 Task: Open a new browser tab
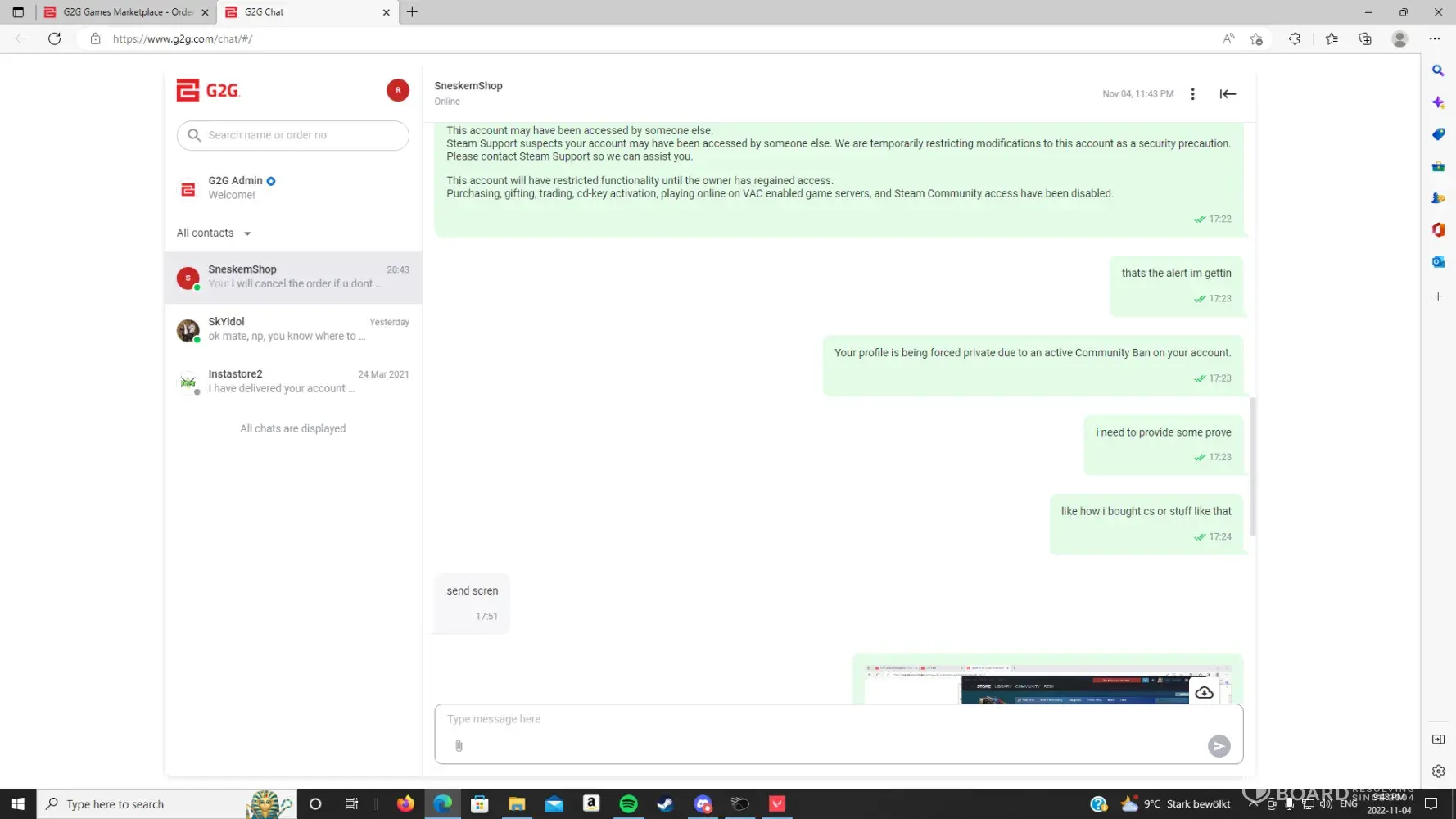pos(412,12)
